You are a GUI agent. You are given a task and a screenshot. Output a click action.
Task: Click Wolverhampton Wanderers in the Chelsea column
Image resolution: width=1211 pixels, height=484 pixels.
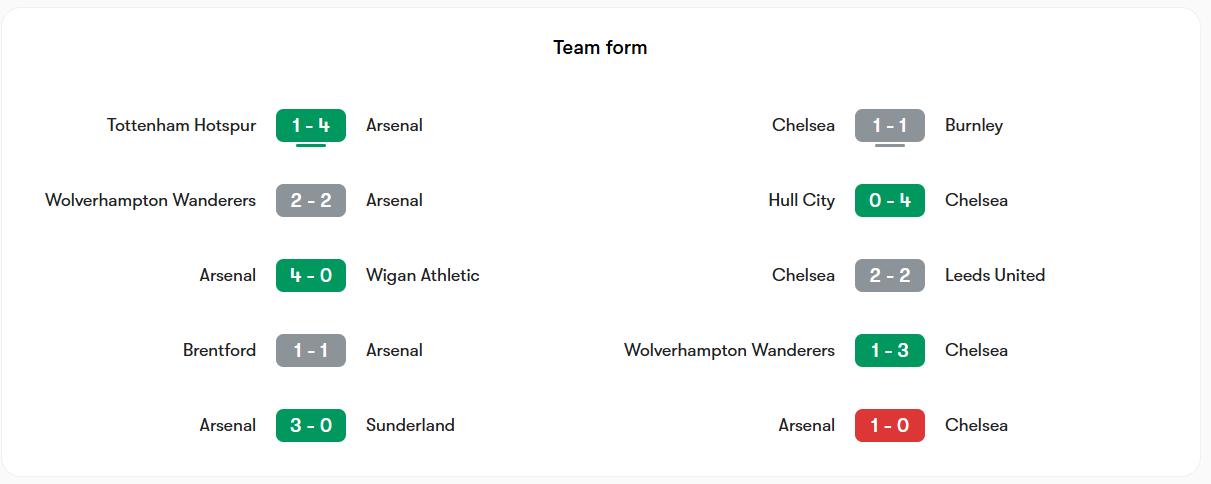tap(729, 350)
